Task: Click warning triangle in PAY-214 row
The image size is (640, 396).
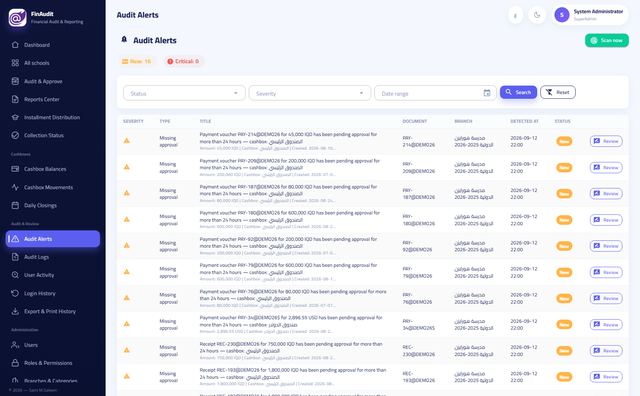Action: (127, 140)
